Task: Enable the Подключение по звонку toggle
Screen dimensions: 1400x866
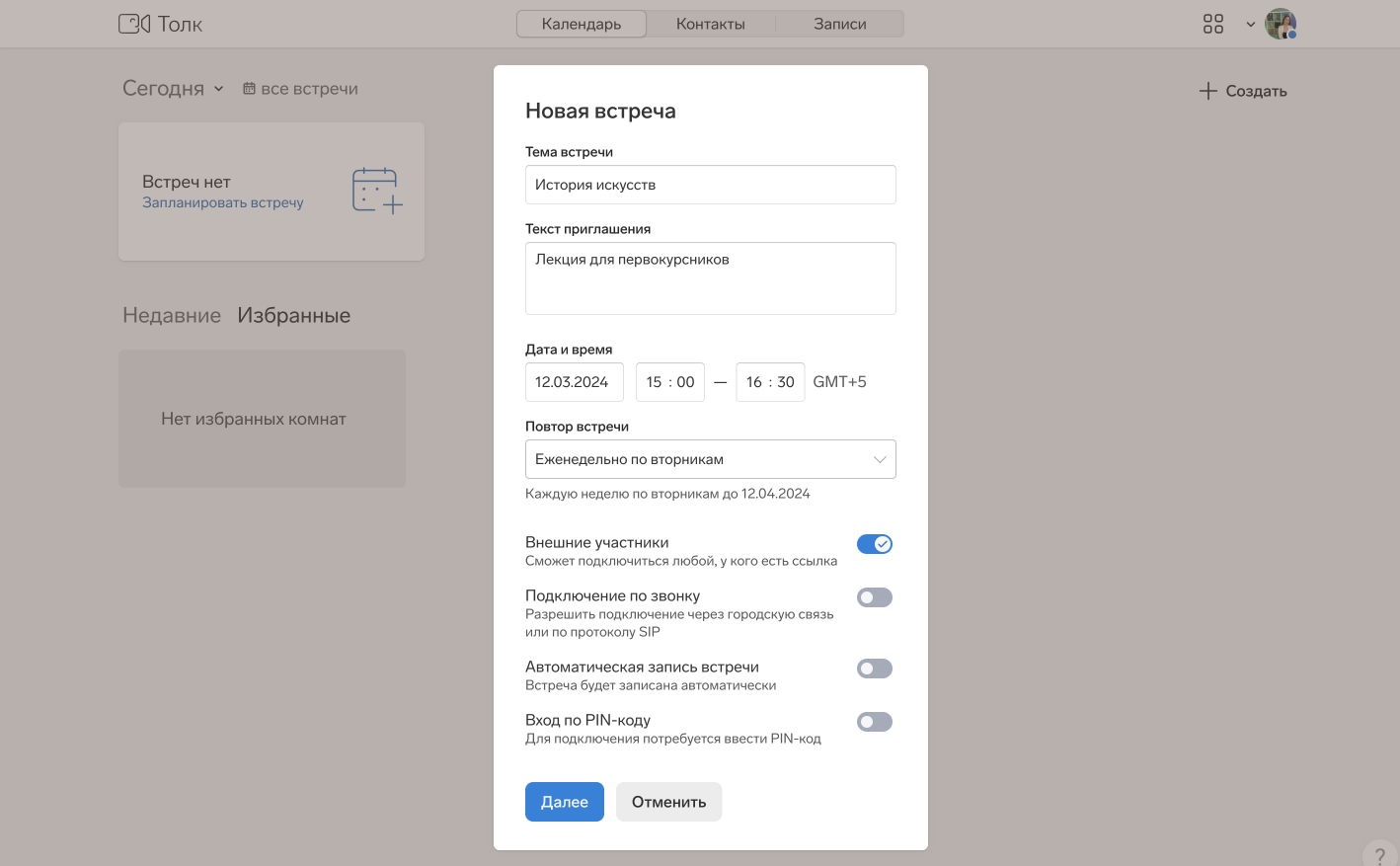Action: [874, 597]
